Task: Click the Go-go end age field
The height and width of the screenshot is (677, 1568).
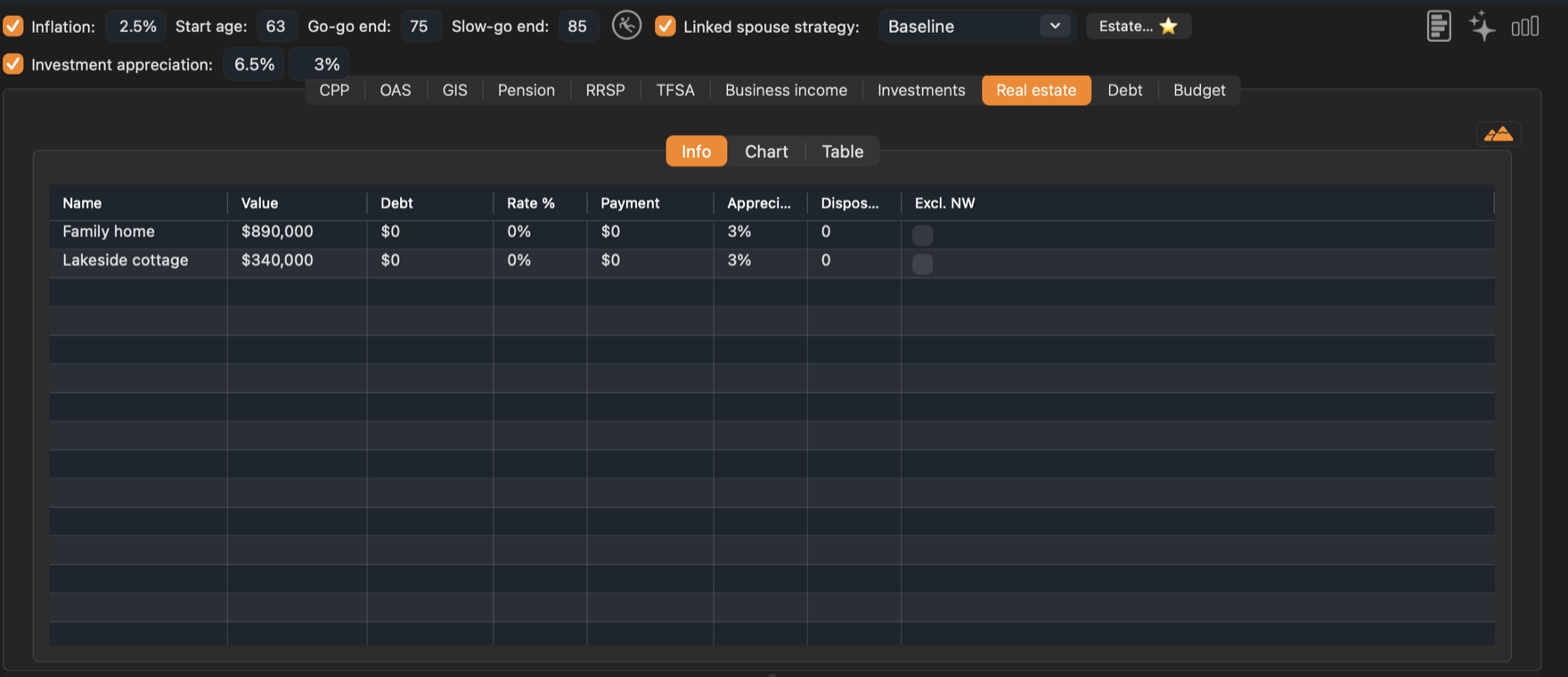Action: click(420, 26)
